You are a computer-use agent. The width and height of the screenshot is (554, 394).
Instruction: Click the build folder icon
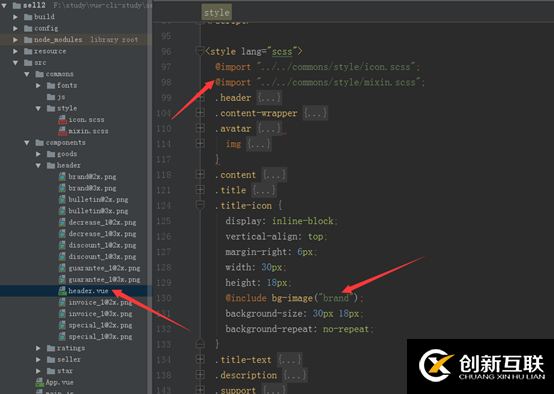tap(28, 17)
